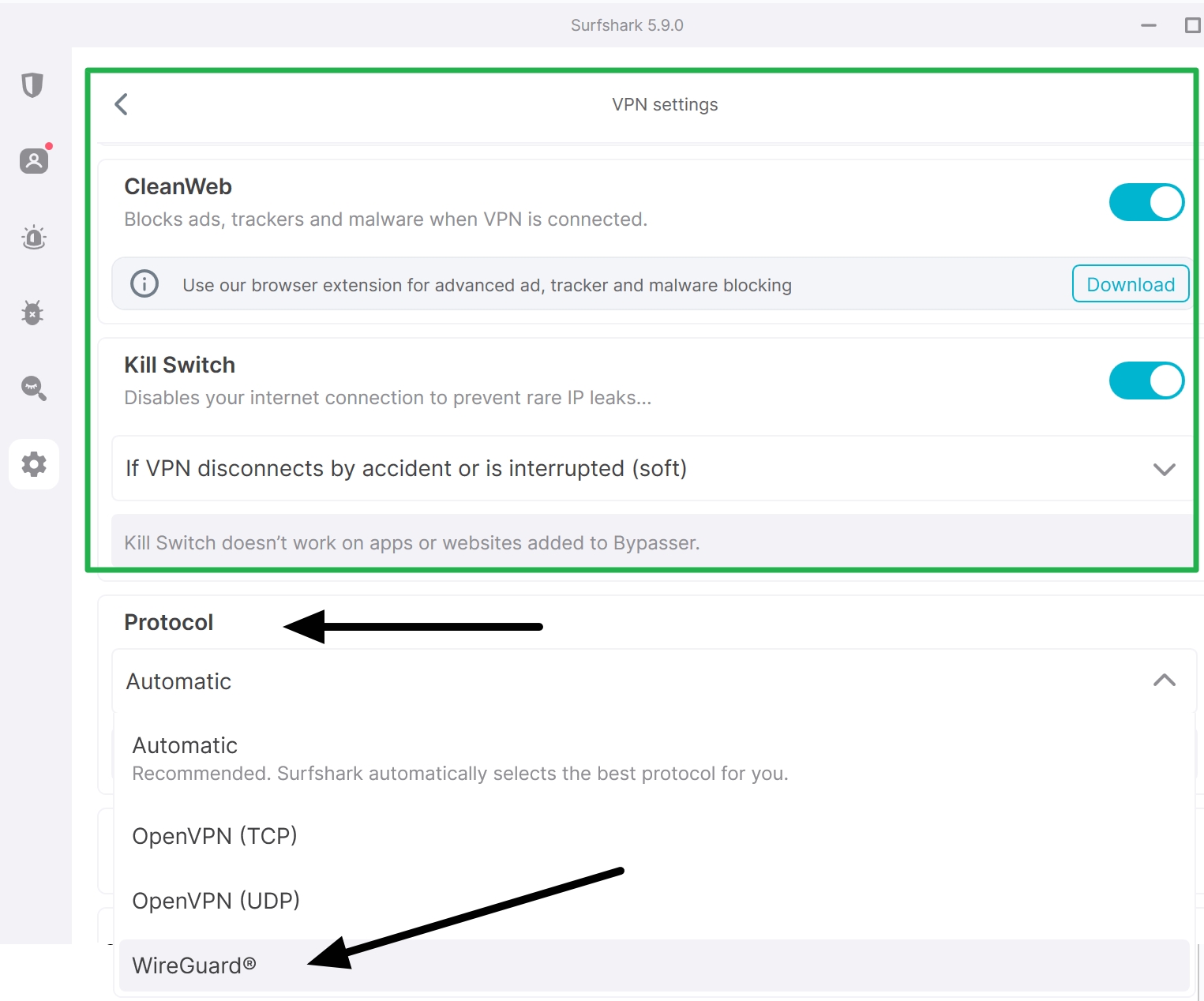Maximize the Surfshark window

[1192, 26]
